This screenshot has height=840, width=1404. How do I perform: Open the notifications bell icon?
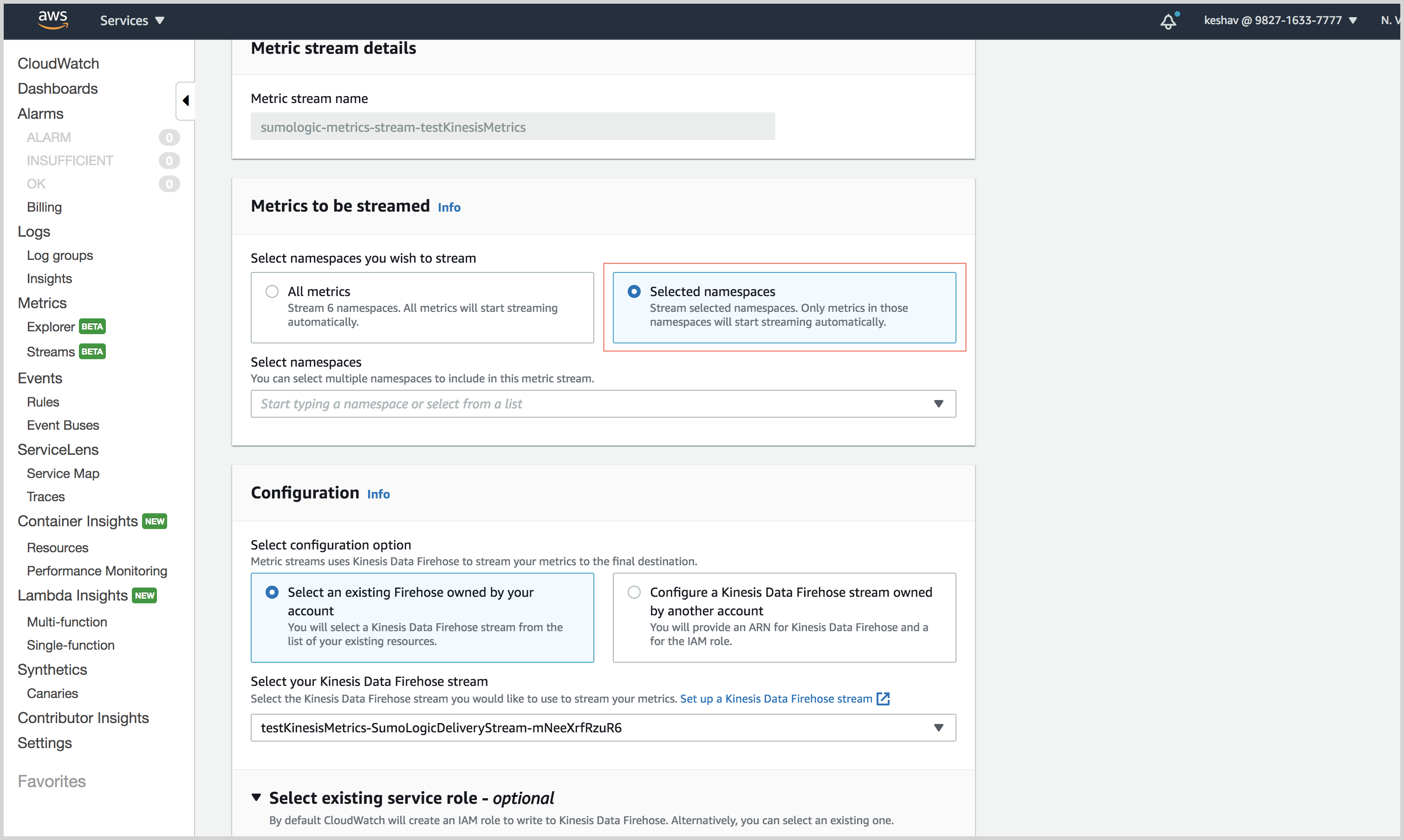(x=1169, y=21)
